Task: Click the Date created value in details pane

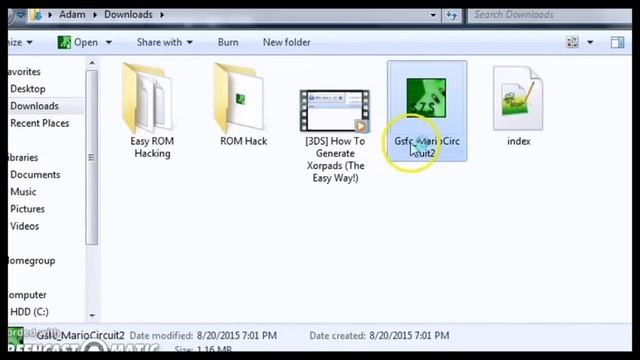Action: 409,336
